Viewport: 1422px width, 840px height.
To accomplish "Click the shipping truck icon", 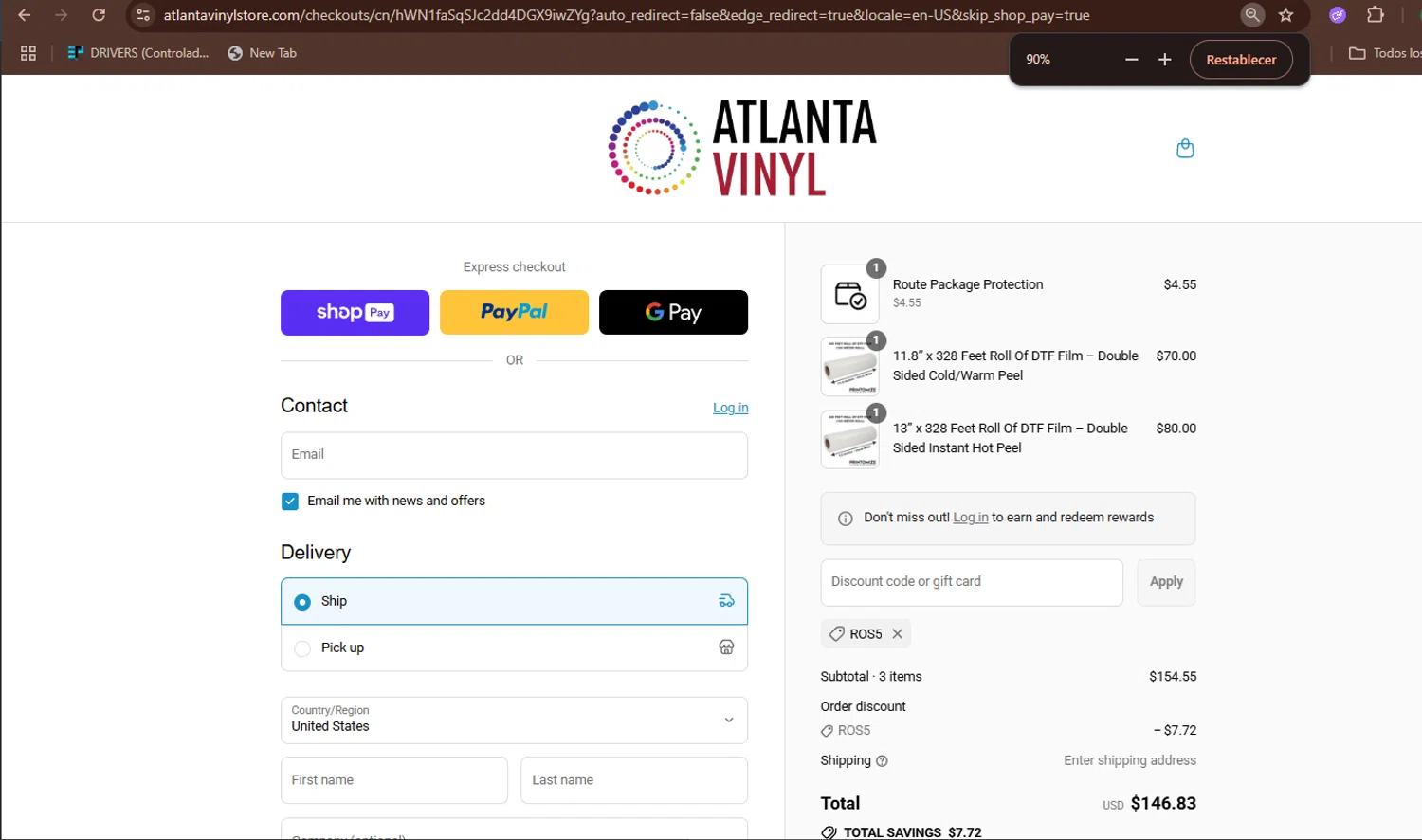I will pos(726,601).
